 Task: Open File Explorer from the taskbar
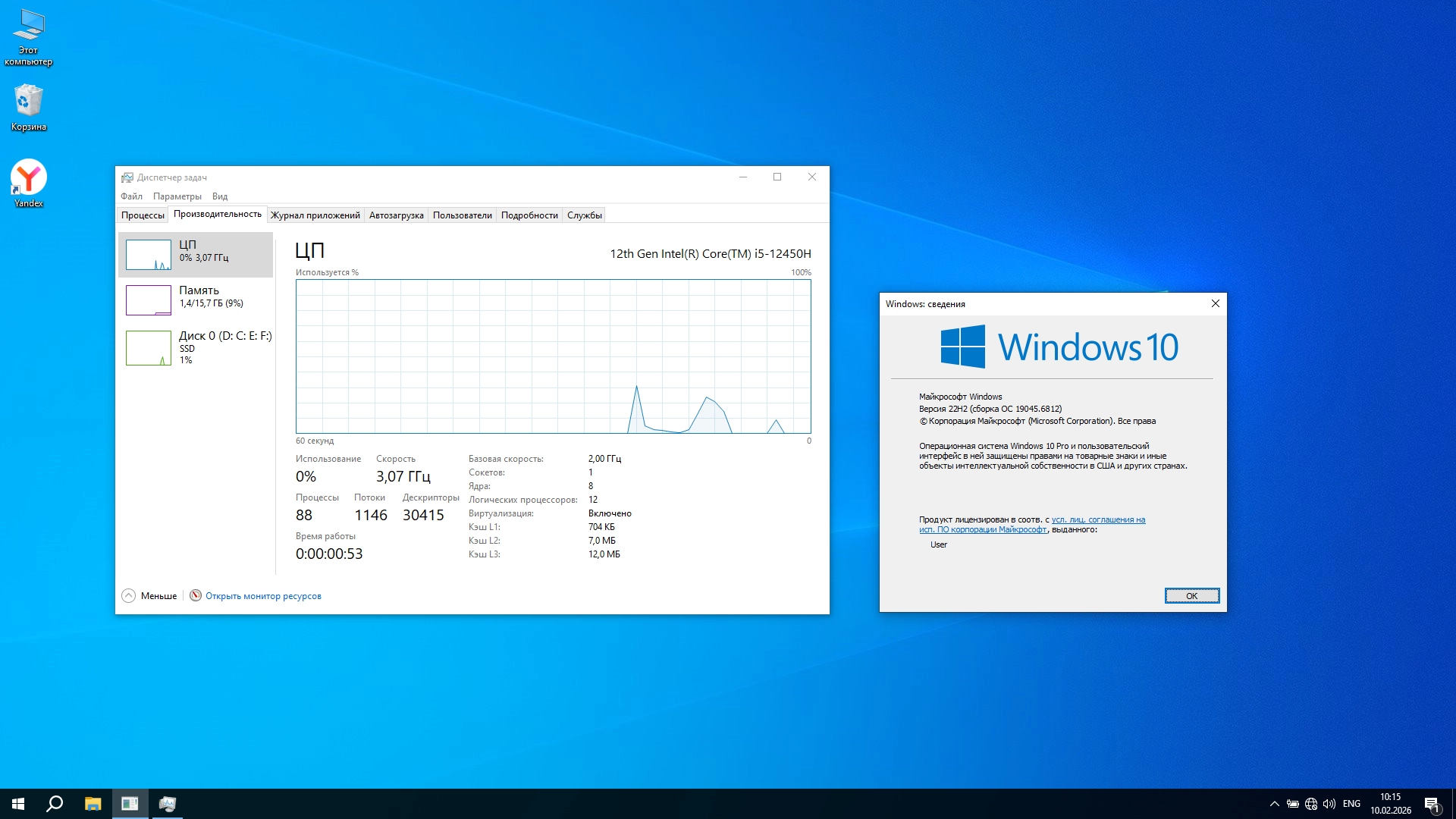(x=93, y=804)
